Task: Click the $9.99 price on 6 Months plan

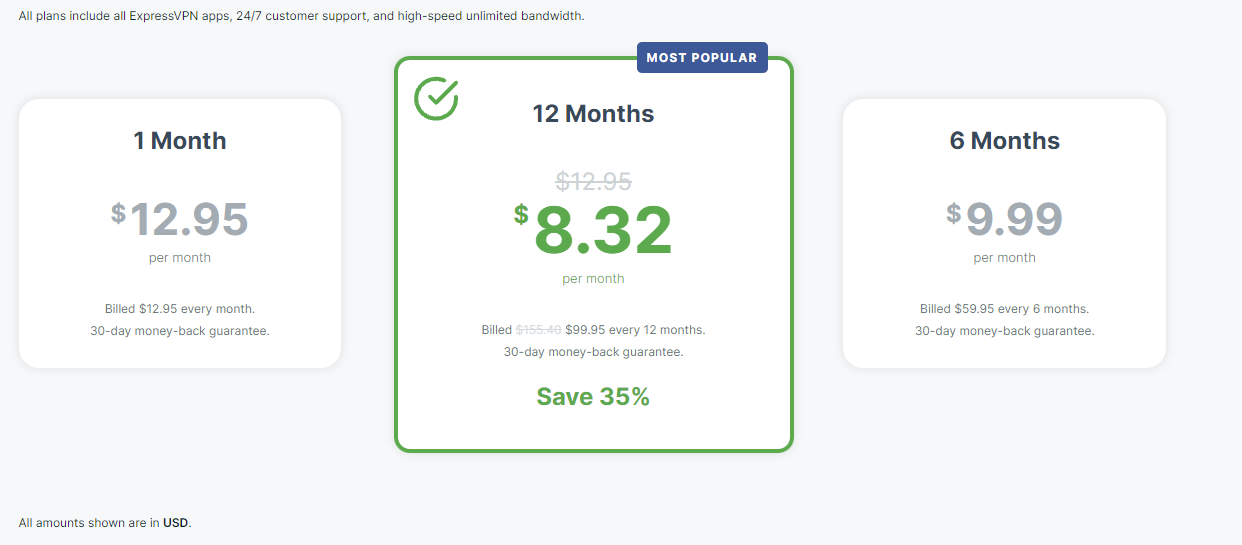Action: 1004,219
